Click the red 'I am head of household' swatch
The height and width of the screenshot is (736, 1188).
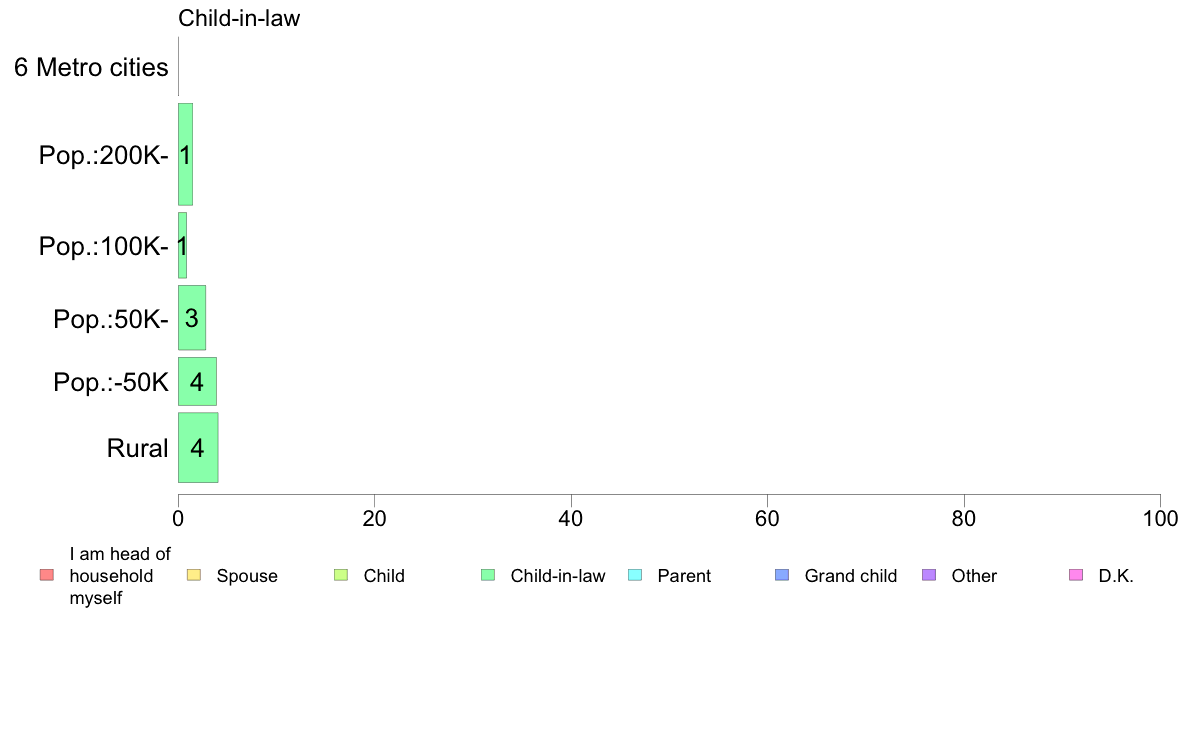pyautogui.click(x=47, y=575)
